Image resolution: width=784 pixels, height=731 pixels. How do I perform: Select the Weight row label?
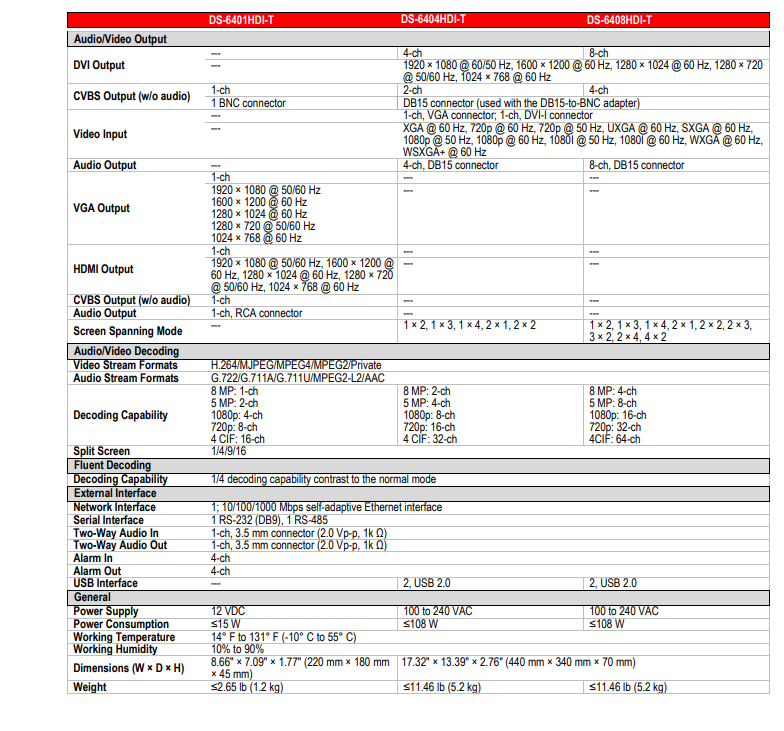coord(90,687)
